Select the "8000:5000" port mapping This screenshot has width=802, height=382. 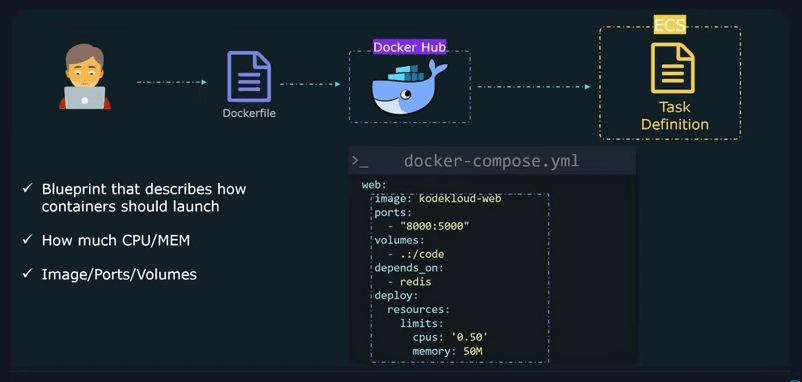[435, 226]
